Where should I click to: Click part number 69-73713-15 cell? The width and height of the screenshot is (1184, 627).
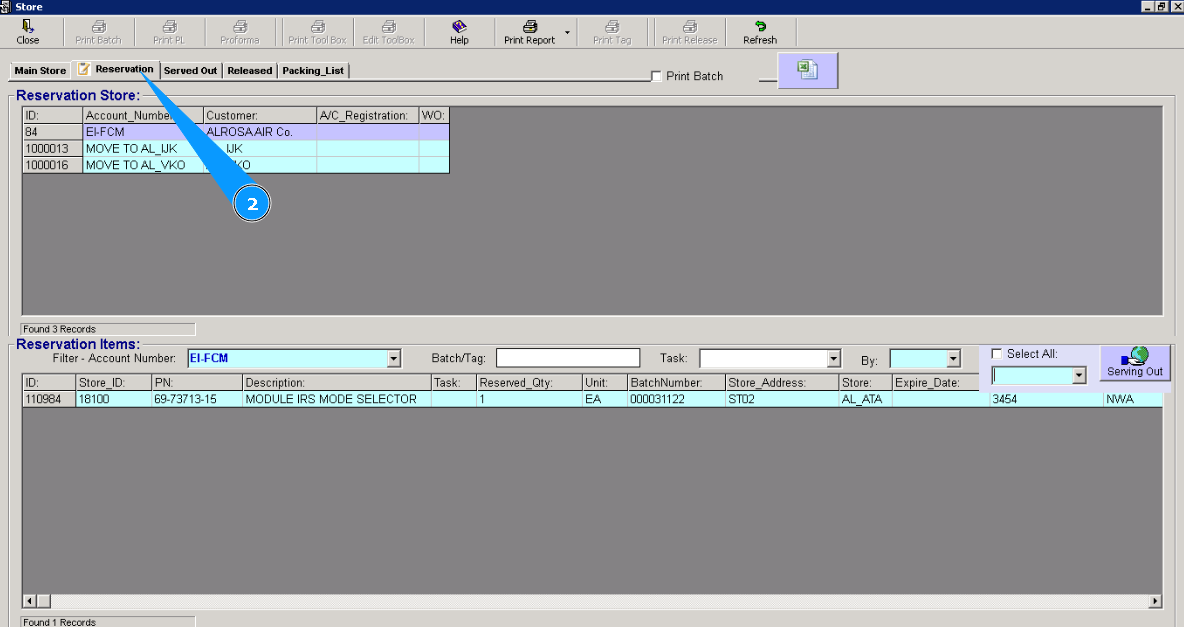click(x=196, y=400)
